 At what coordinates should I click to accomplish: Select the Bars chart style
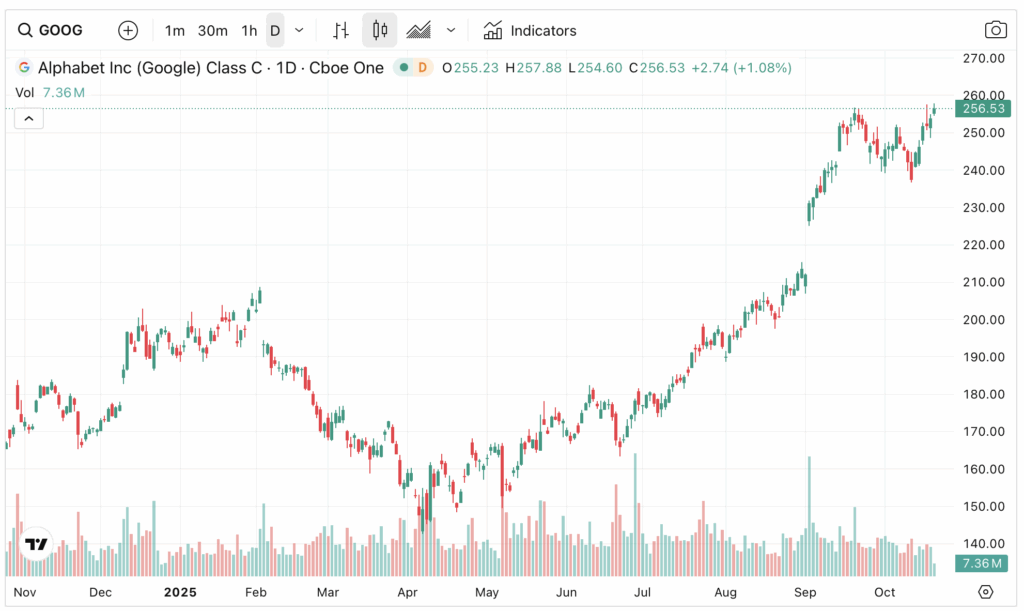click(341, 30)
